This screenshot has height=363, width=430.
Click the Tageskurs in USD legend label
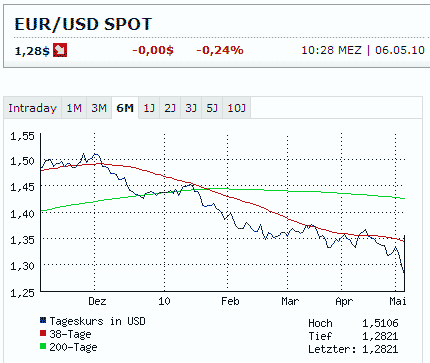point(97,321)
